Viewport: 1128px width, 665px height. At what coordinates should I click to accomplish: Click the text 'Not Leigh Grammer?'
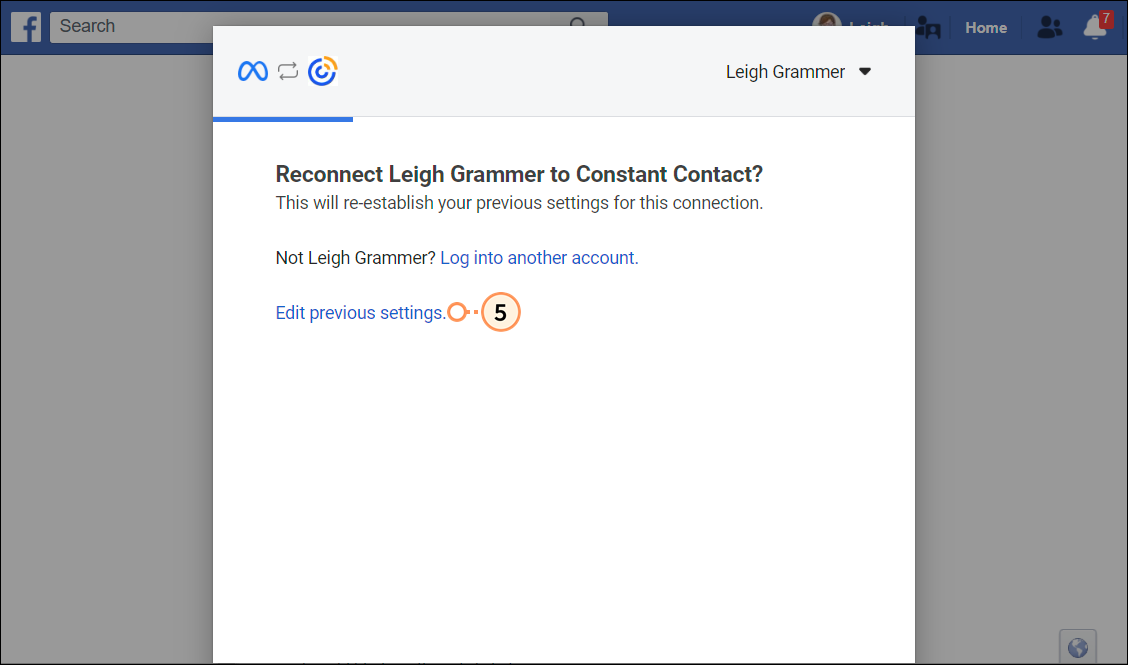coord(355,258)
